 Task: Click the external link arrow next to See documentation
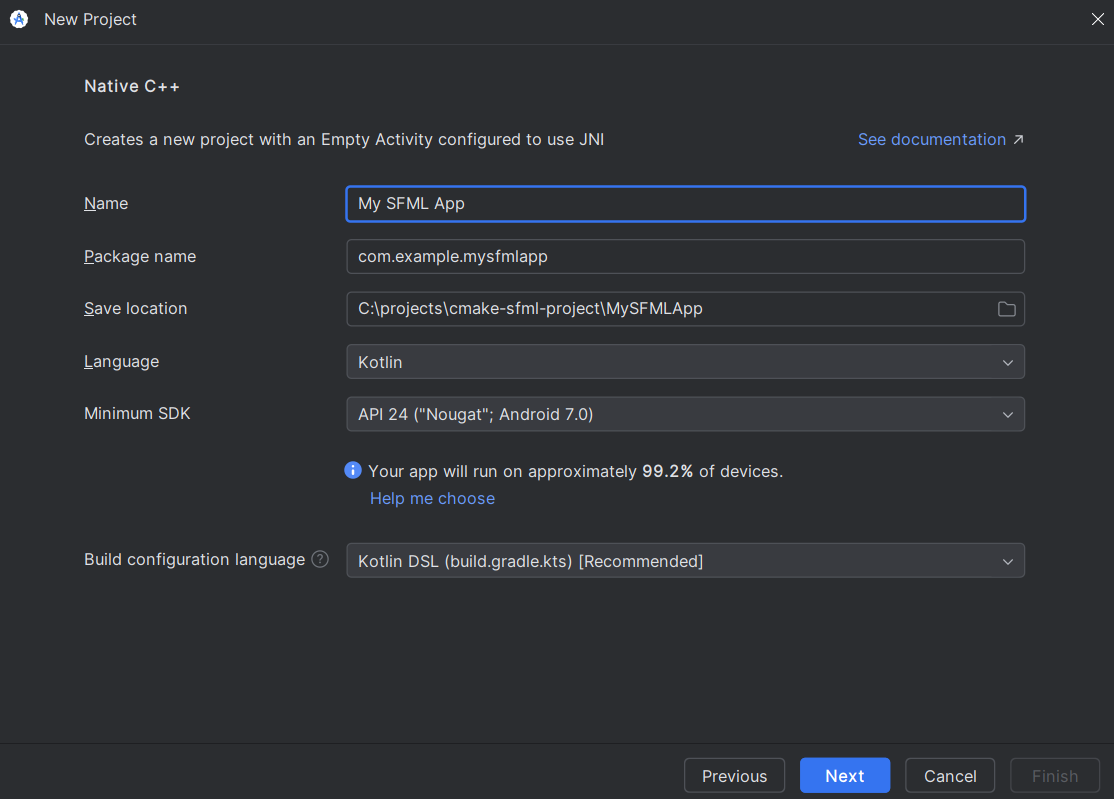(x=1019, y=139)
